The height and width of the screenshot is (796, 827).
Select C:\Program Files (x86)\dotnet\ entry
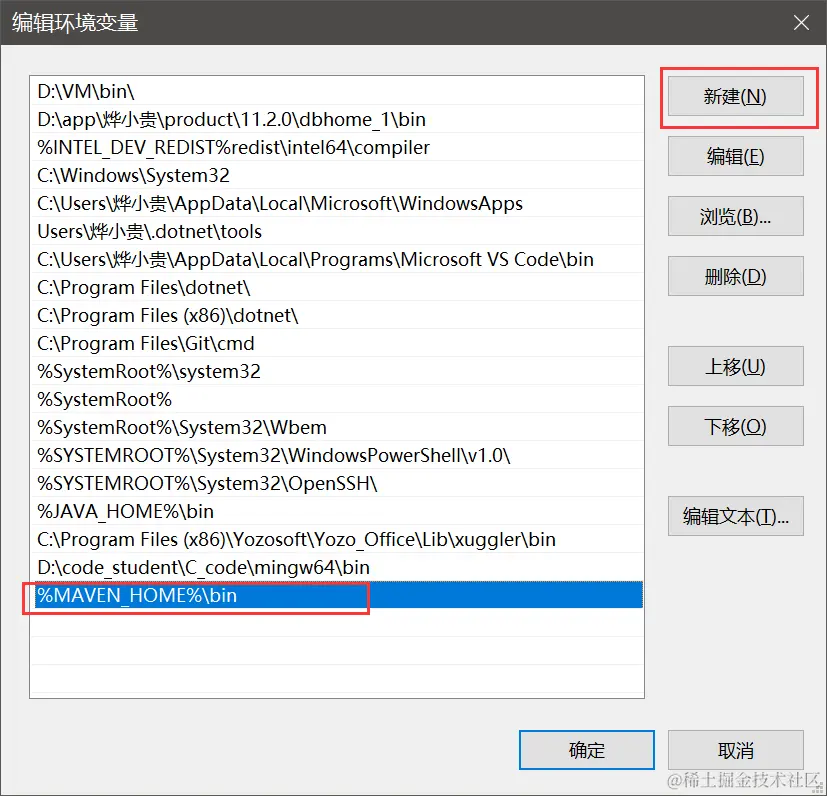[x=337, y=315]
